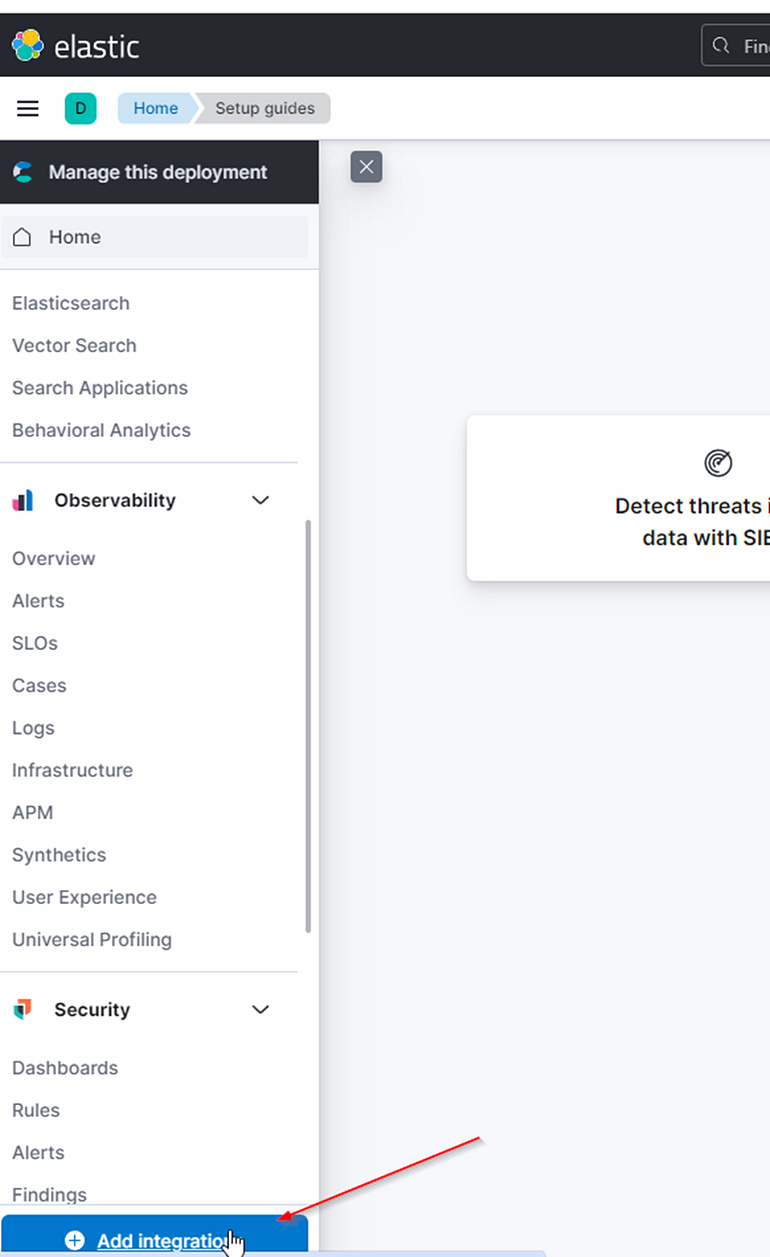Image resolution: width=770 pixels, height=1257 pixels.
Task: Dismiss the setup guide flyout with the X
Action: 366,167
